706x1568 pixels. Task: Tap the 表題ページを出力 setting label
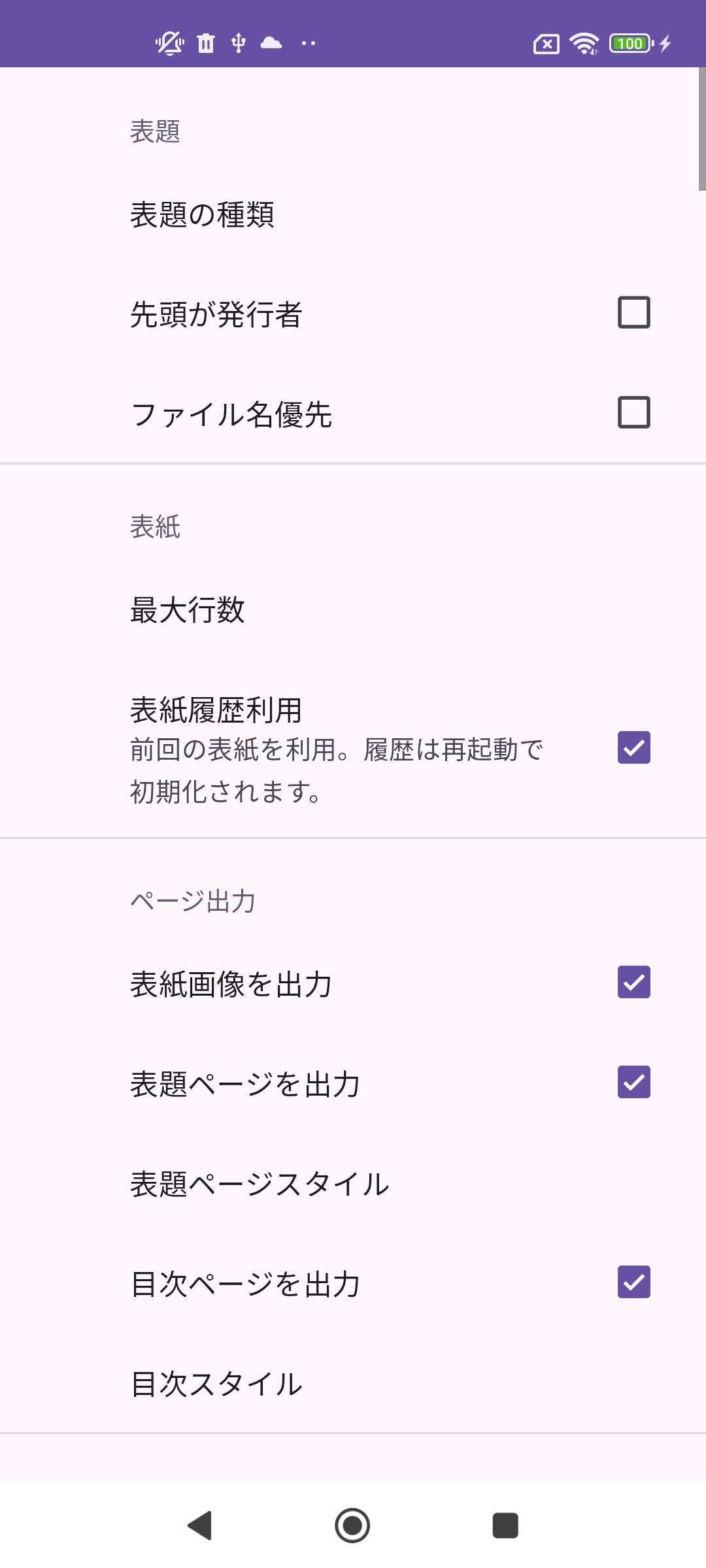tap(245, 1084)
